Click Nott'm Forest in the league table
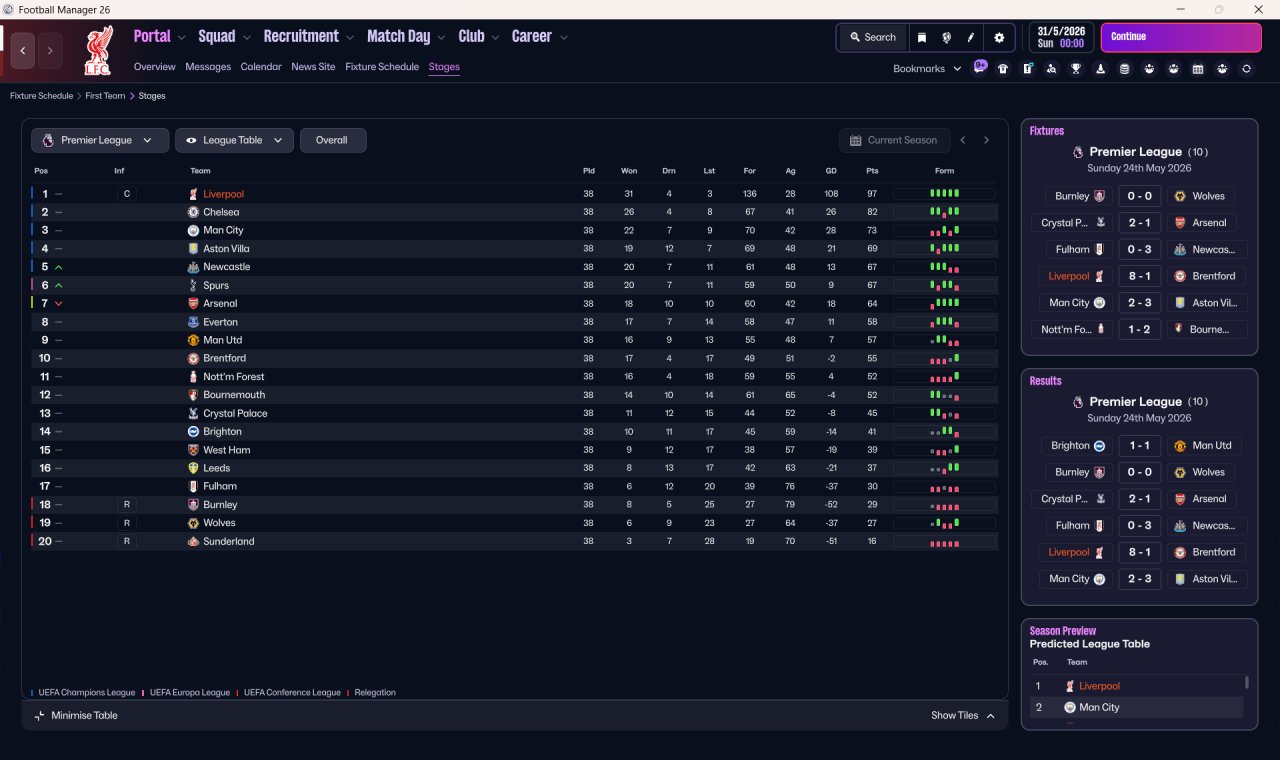 234,377
